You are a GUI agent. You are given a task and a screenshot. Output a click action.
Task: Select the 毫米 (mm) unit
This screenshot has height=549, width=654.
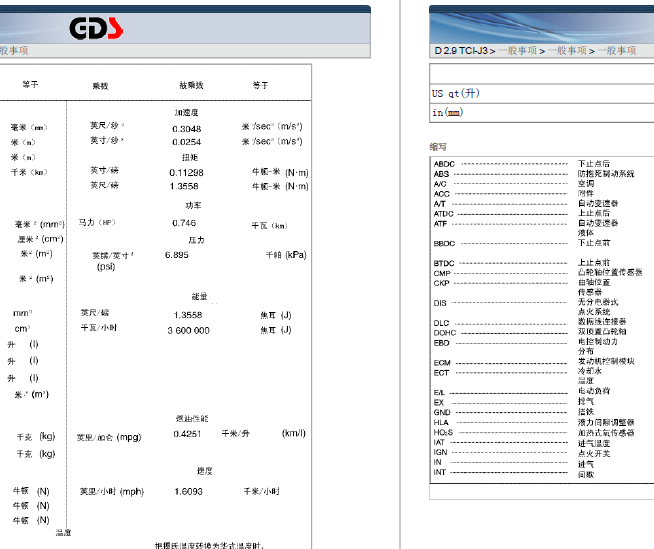(29, 128)
